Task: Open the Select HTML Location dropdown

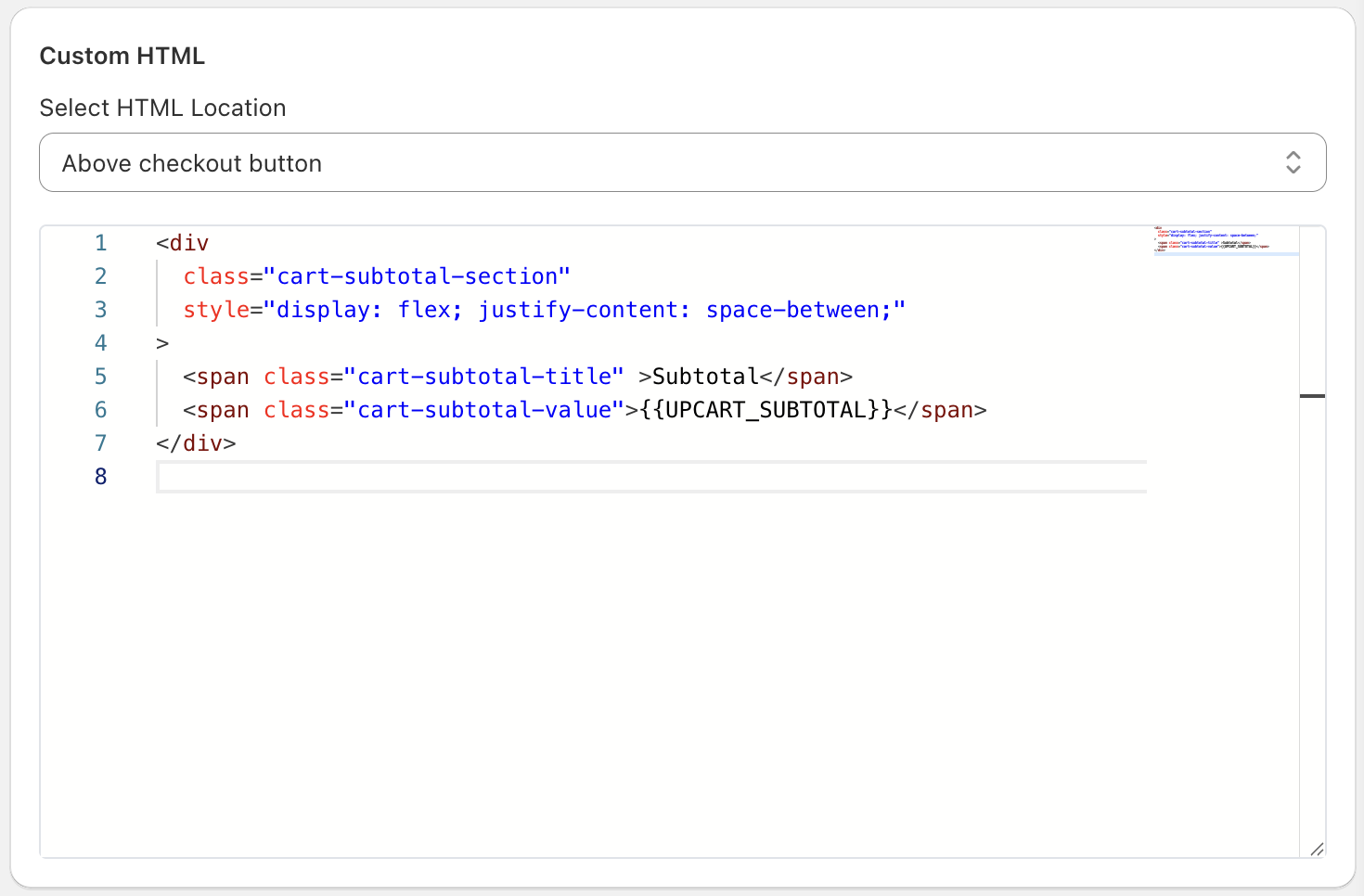Action: click(682, 162)
